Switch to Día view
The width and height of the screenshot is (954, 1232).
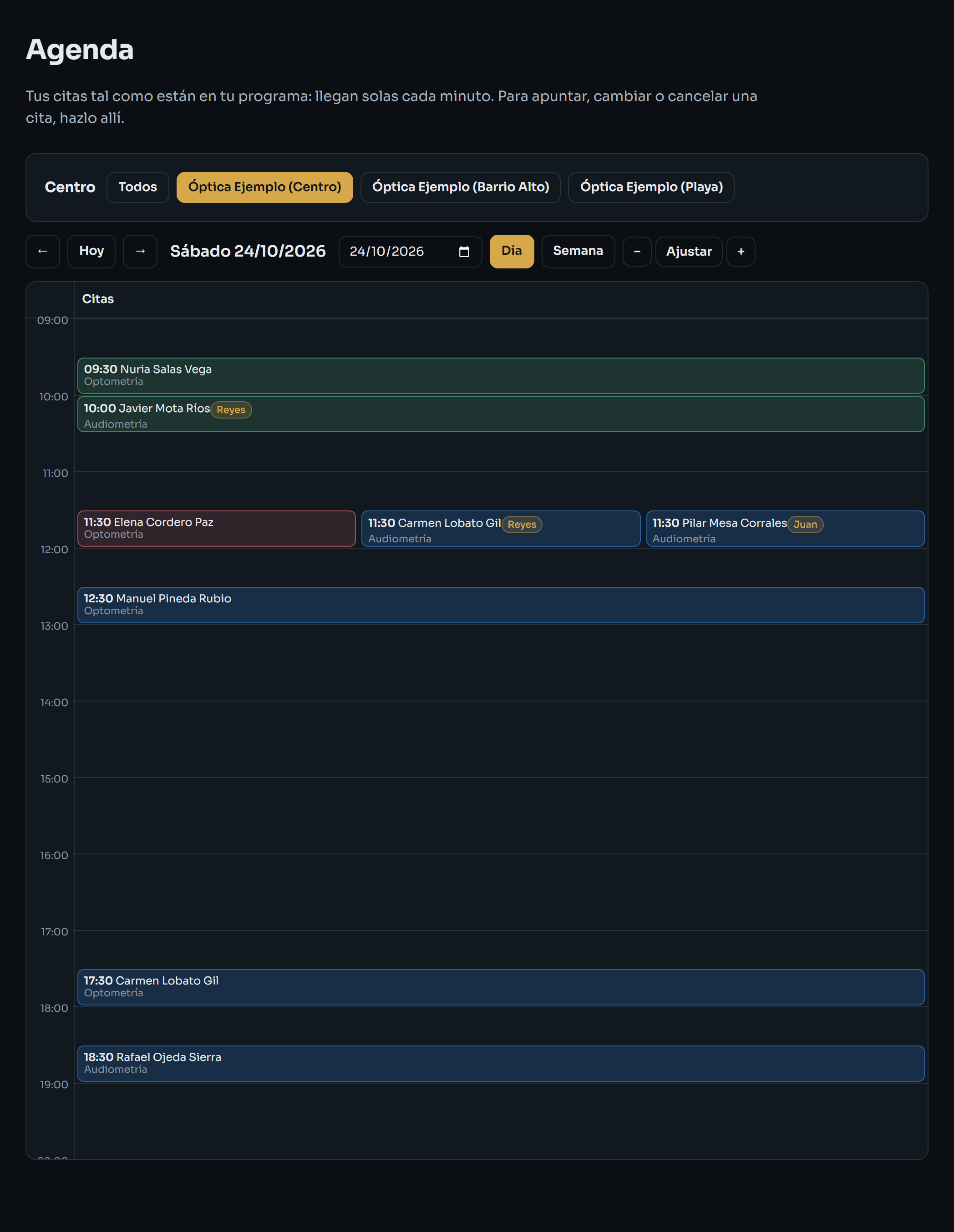(x=512, y=251)
